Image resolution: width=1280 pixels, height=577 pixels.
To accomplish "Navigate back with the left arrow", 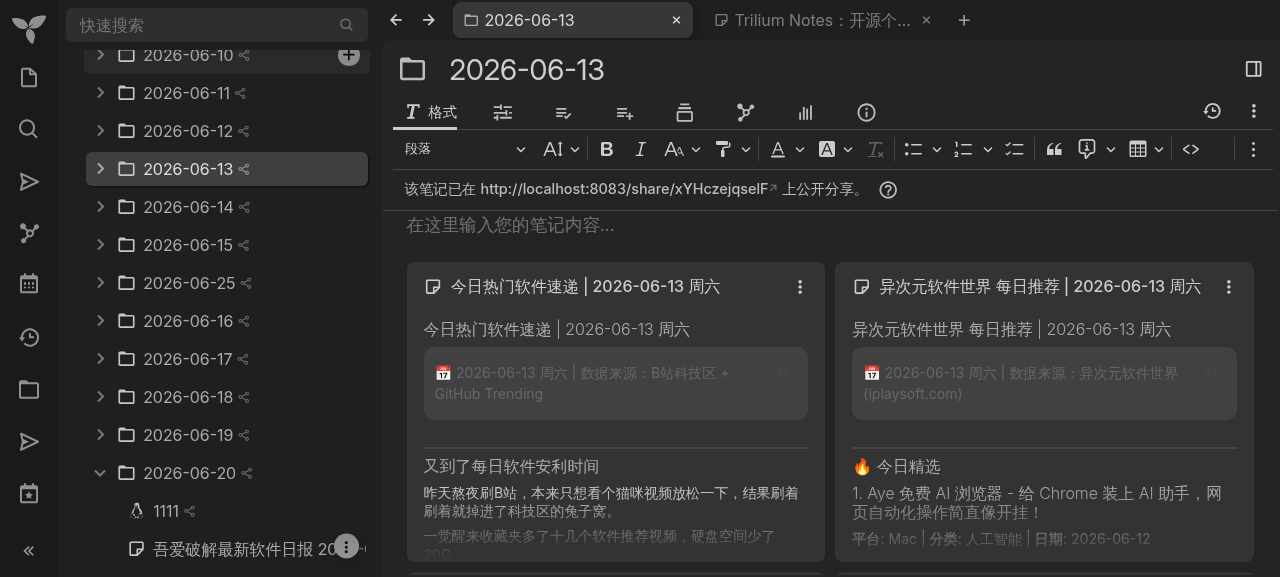I will click(396, 20).
